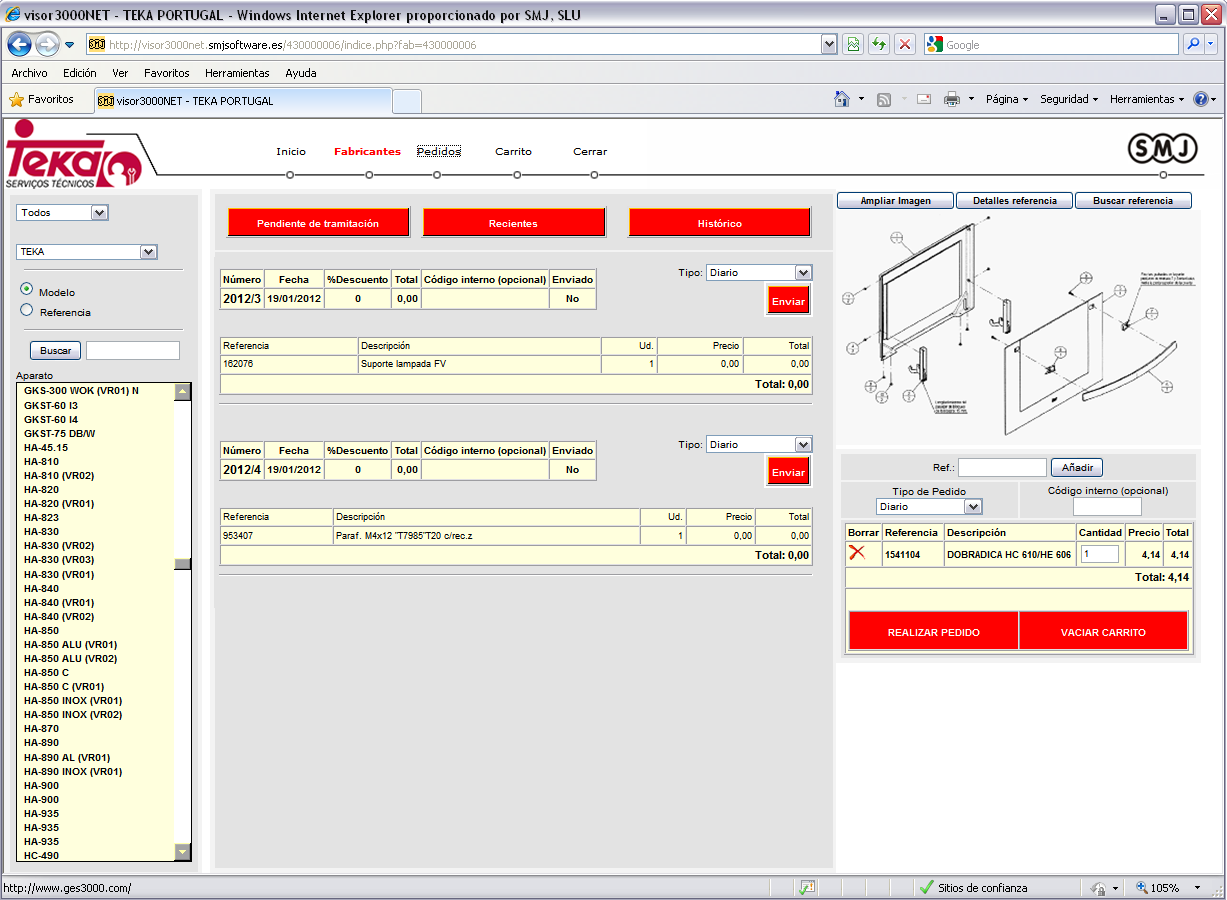Select the visor3000NET - TEKA PORTUGAL tab
Image resolution: width=1227 pixels, height=900 pixels.
tap(242, 101)
